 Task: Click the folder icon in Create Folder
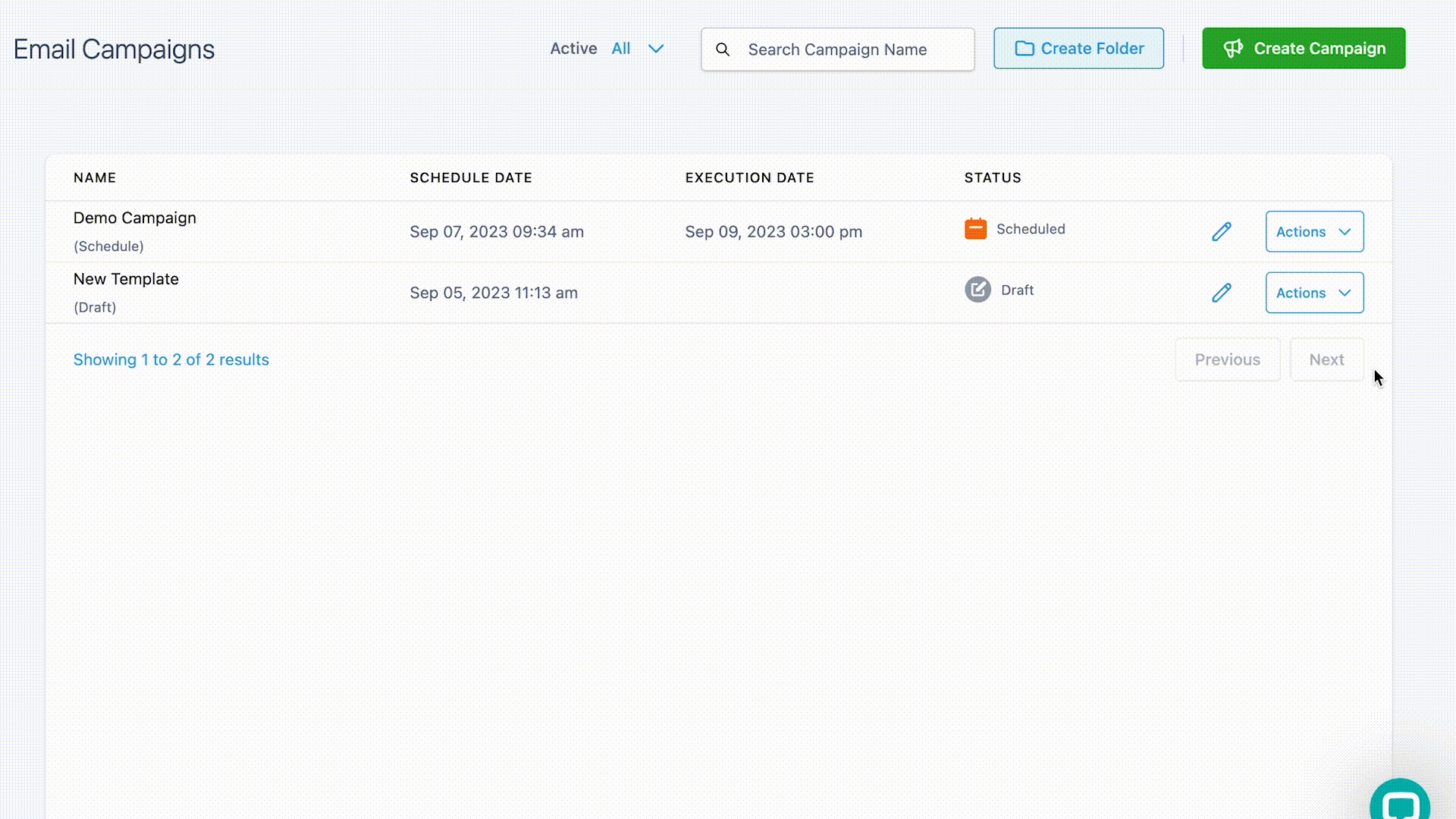click(x=1024, y=49)
